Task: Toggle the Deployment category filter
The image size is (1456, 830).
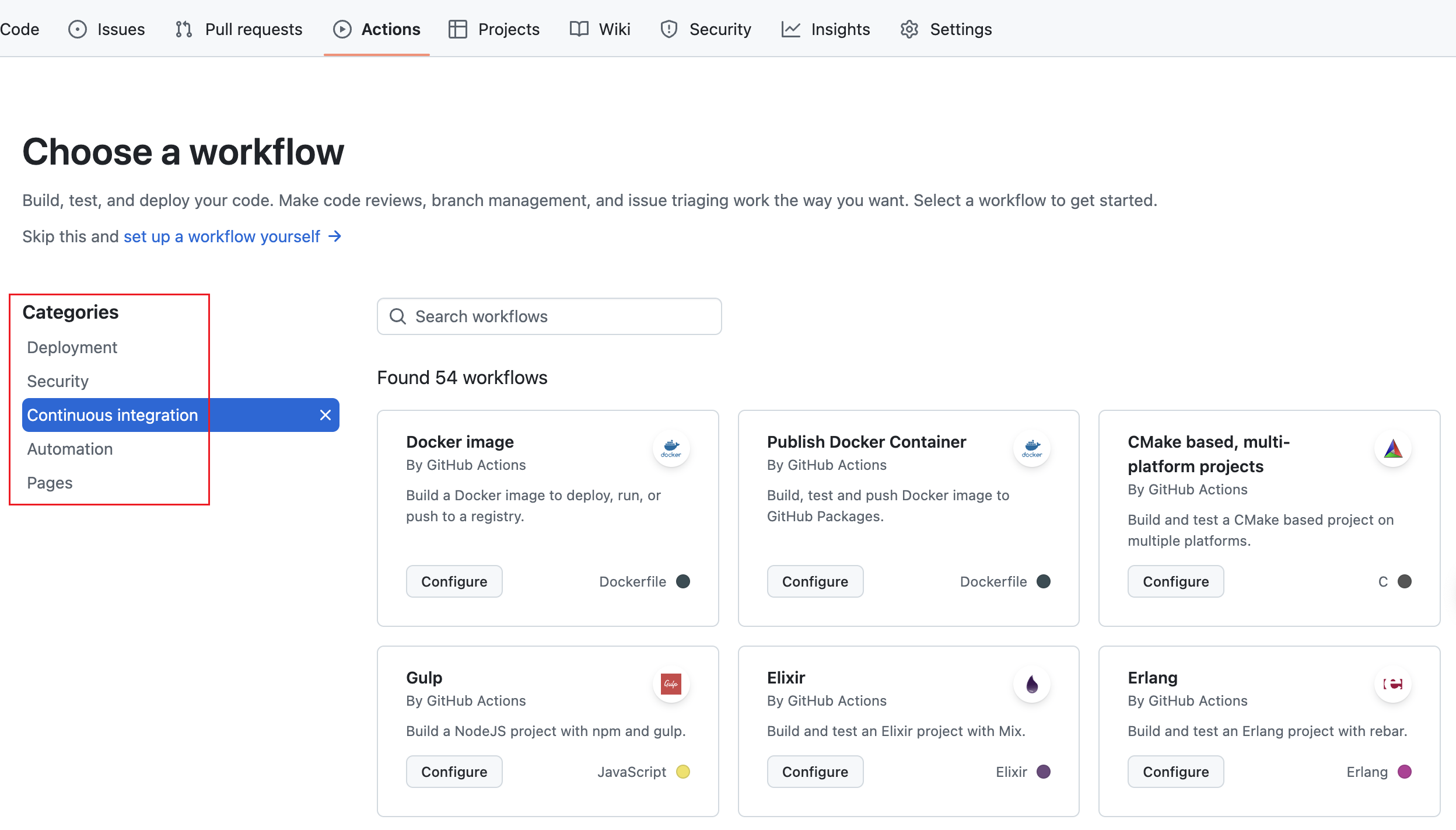Action: [x=72, y=347]
